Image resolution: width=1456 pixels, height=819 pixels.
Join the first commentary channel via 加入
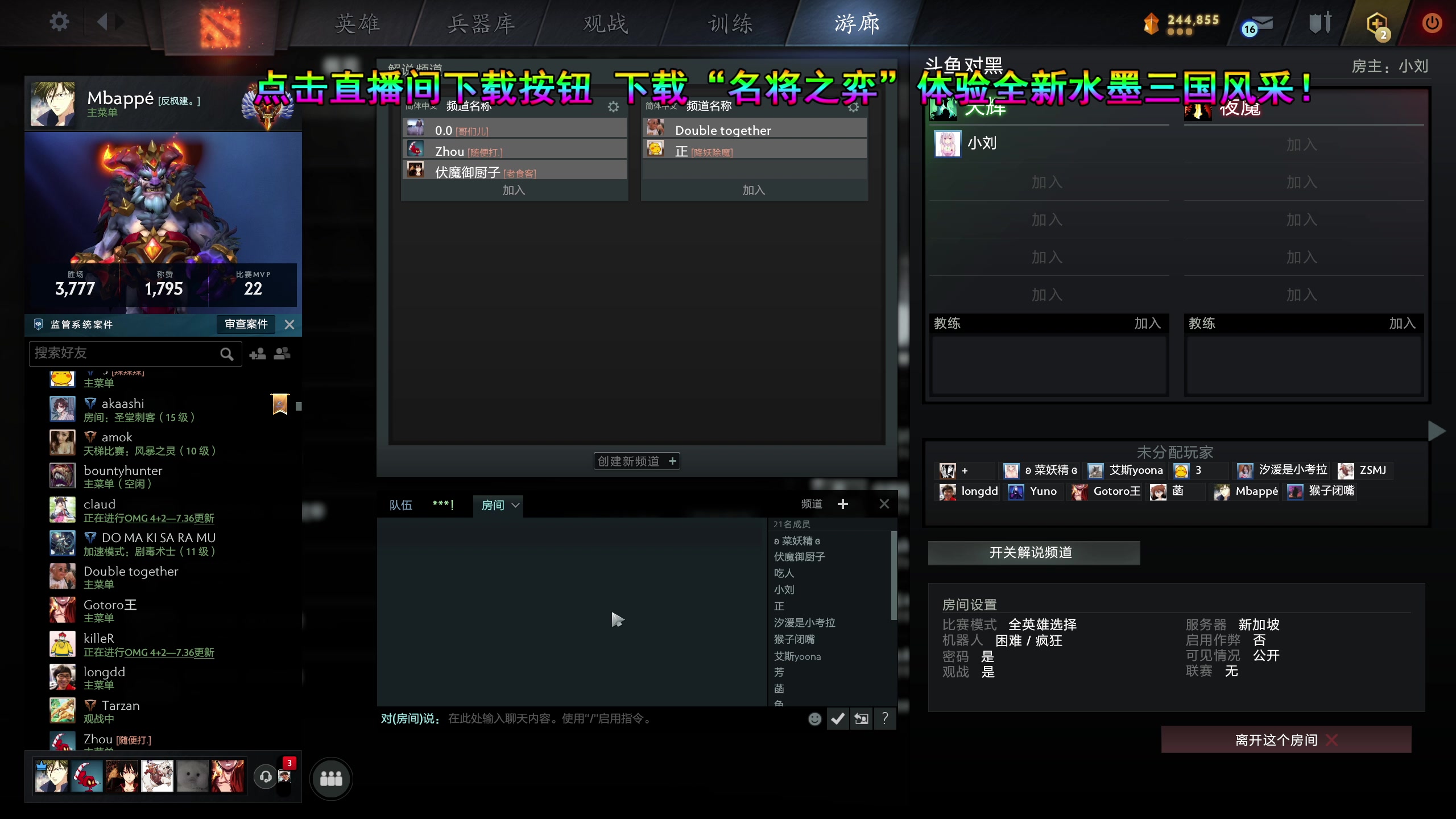tap(514, 191)
